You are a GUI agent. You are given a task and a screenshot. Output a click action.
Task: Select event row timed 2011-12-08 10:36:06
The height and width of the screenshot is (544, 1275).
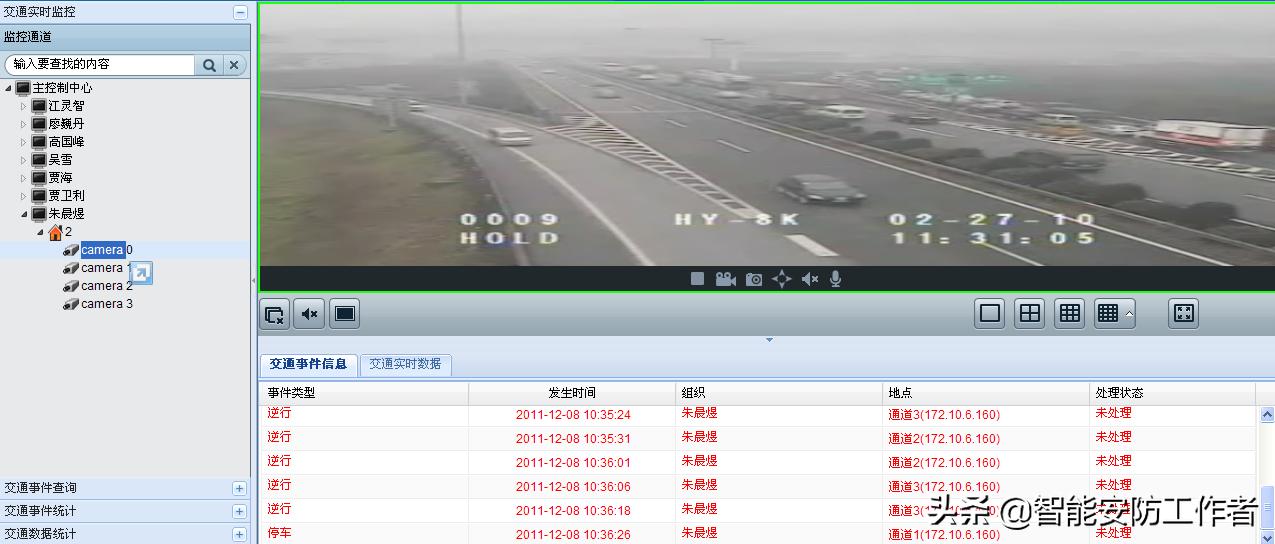[x=757, y=486]
